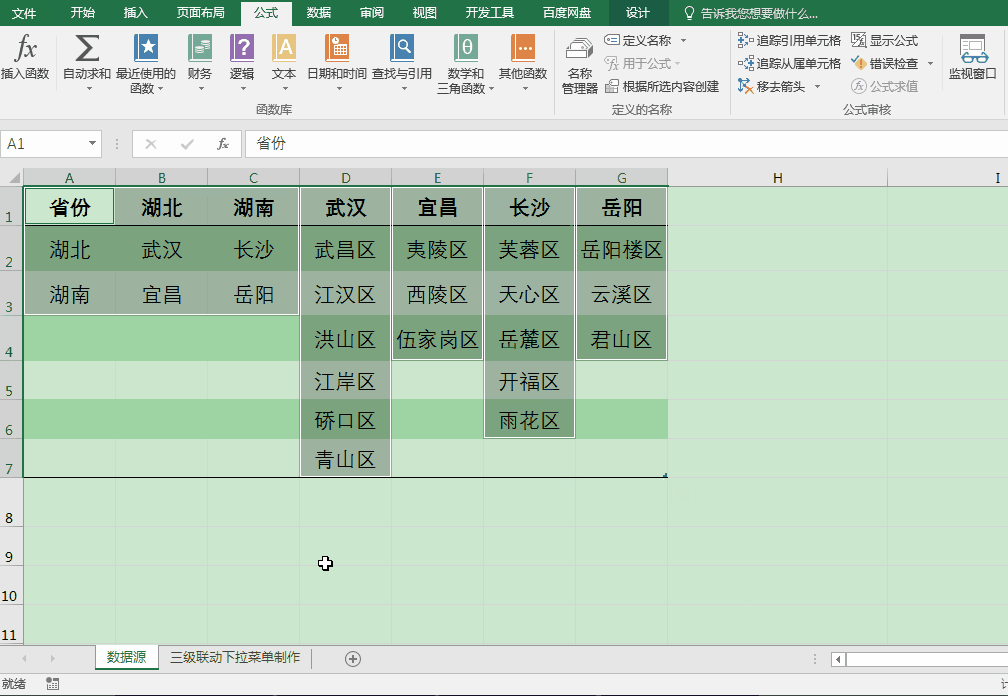Open the File (文件) tab
This screenshot has height=696, width=1008.
[24, 13]
